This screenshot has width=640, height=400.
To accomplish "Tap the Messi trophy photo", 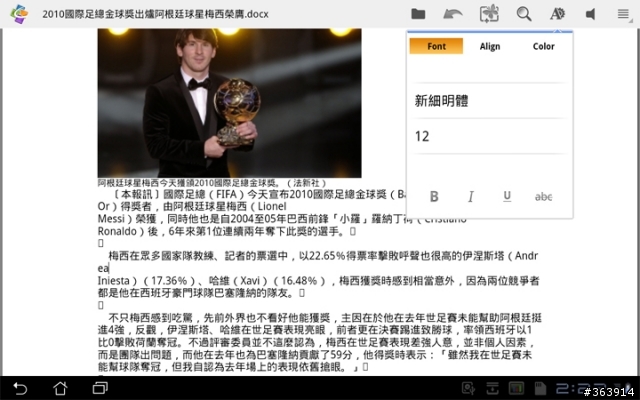I will click(x=229, y=103).
